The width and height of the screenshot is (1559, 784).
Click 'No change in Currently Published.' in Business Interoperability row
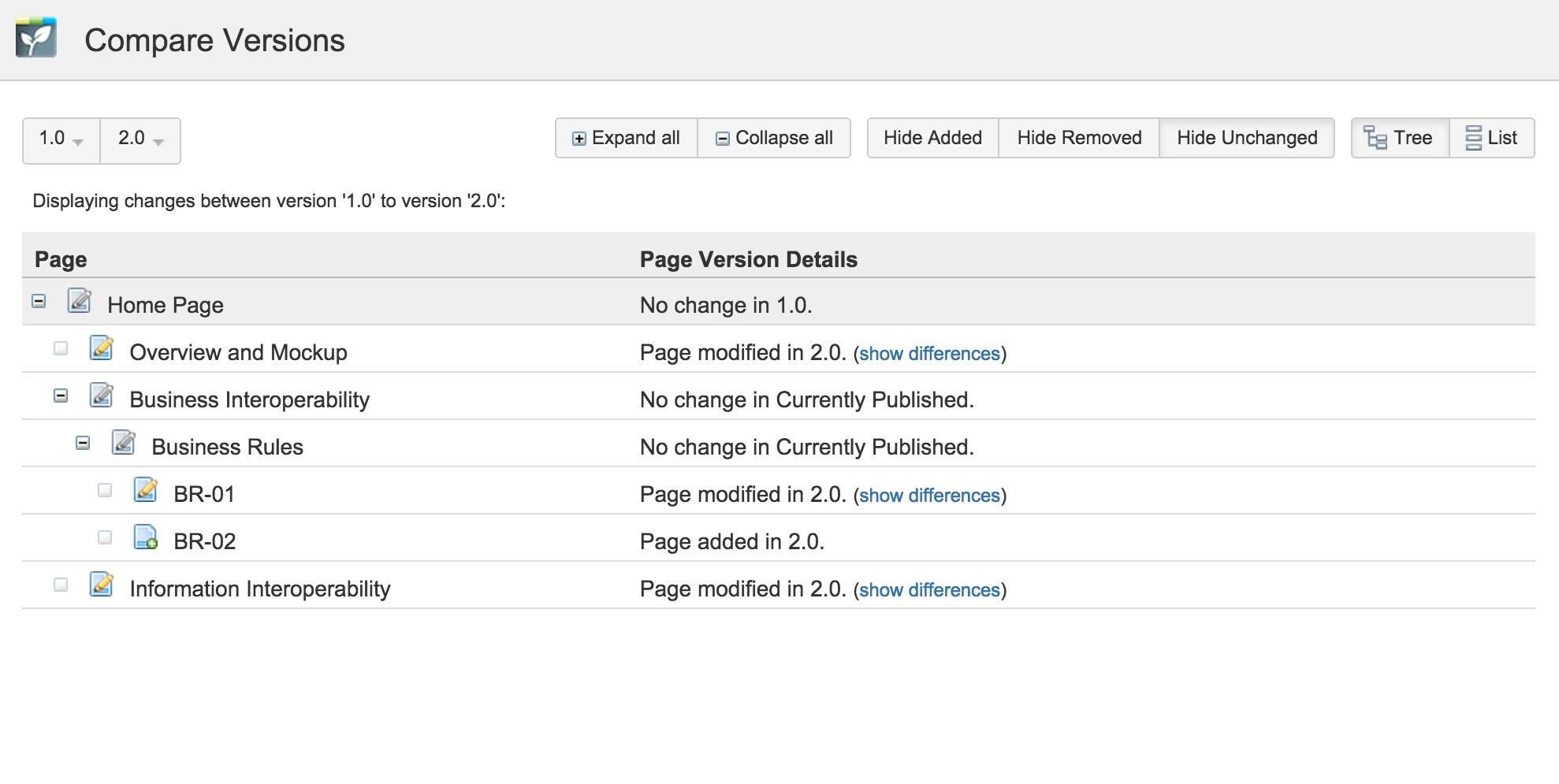pyautogui.click(x=807, y=400)
